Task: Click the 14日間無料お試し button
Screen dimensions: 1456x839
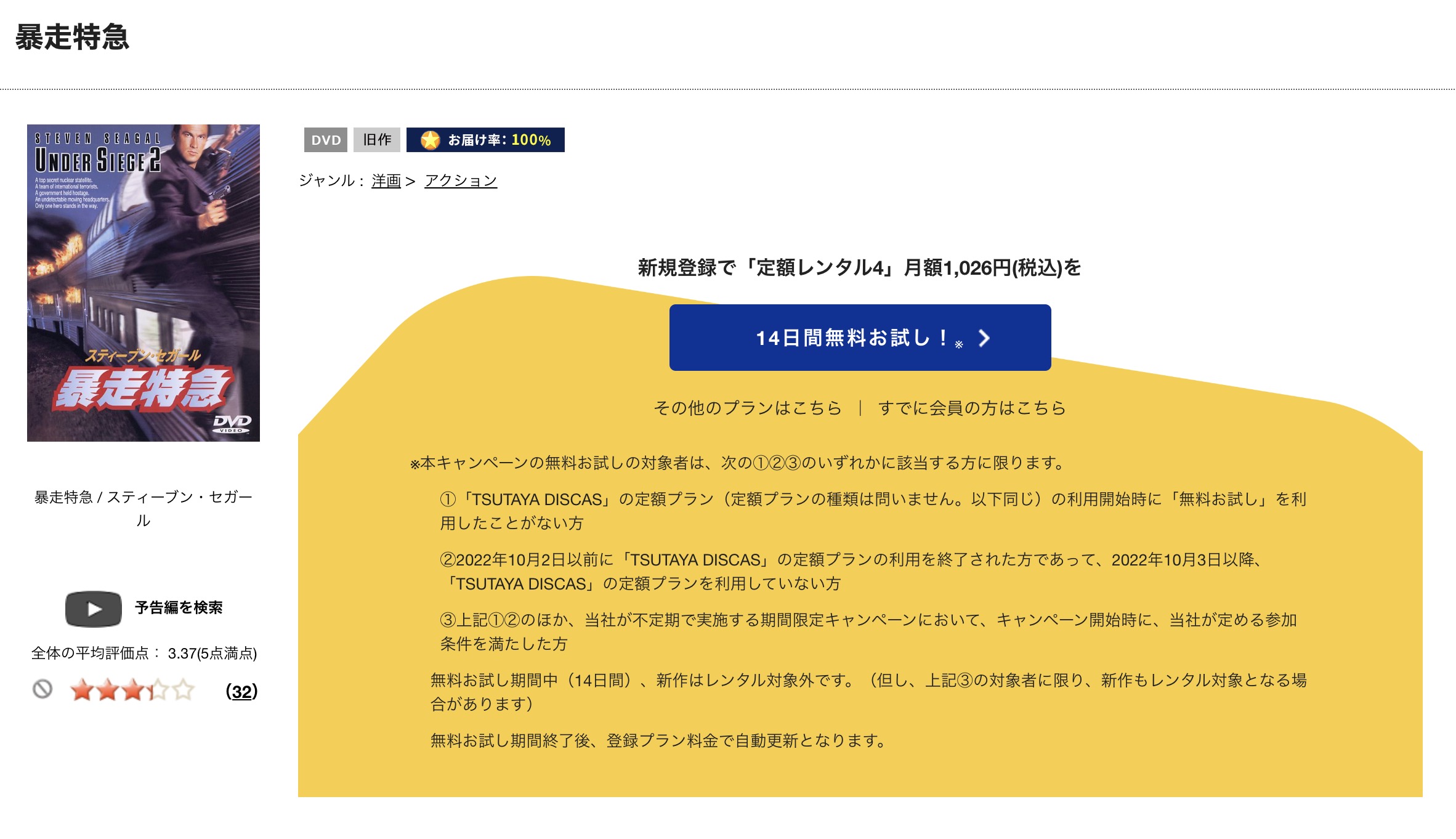Action: coord(860,338)
